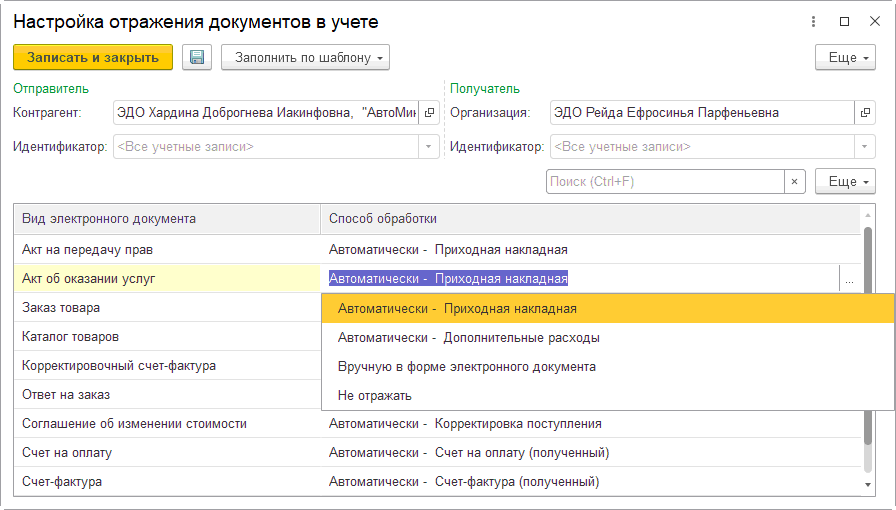Click the Вид электронного документа column header

109,218
